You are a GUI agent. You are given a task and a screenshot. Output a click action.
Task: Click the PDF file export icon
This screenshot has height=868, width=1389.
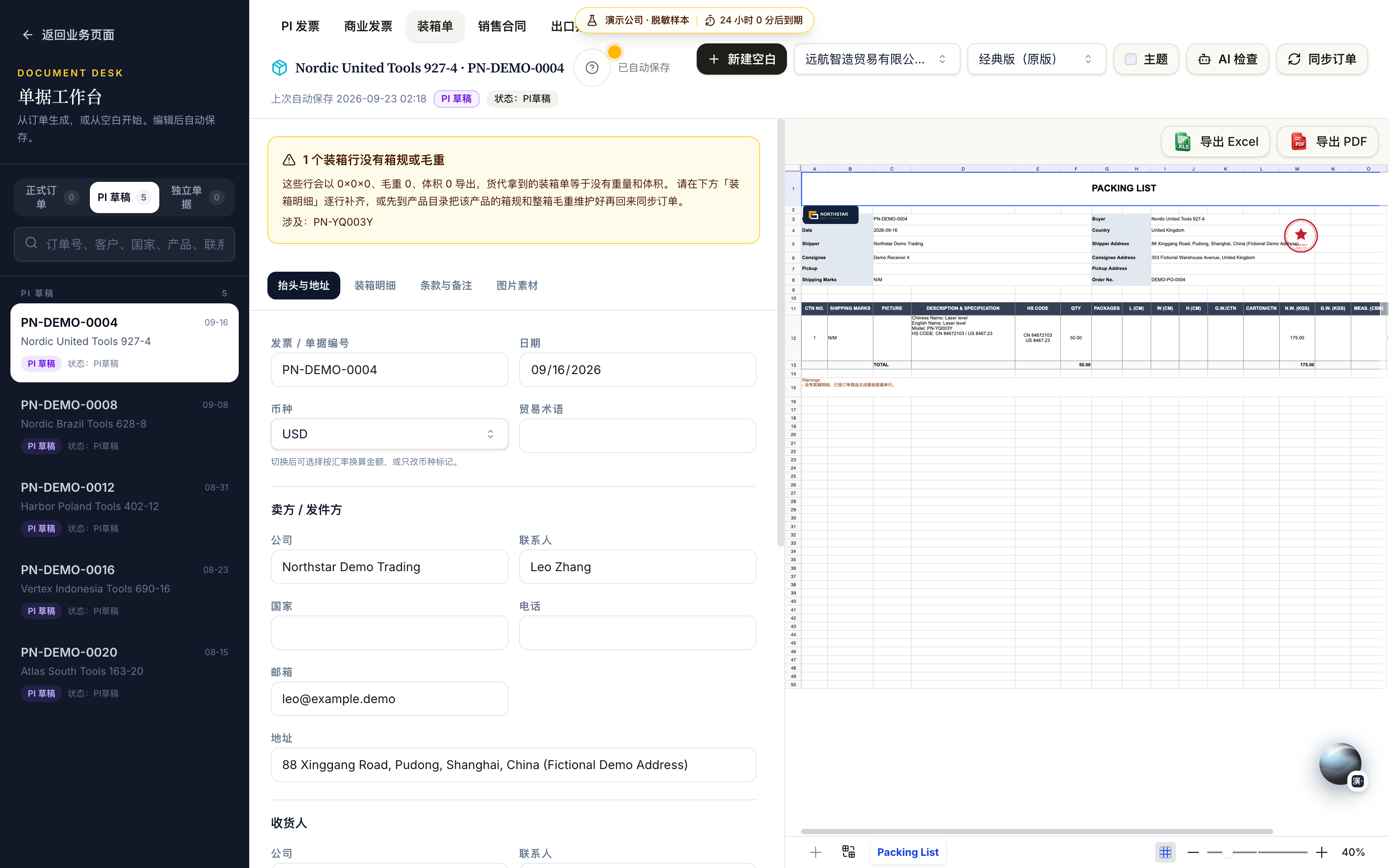(1299, 142)
